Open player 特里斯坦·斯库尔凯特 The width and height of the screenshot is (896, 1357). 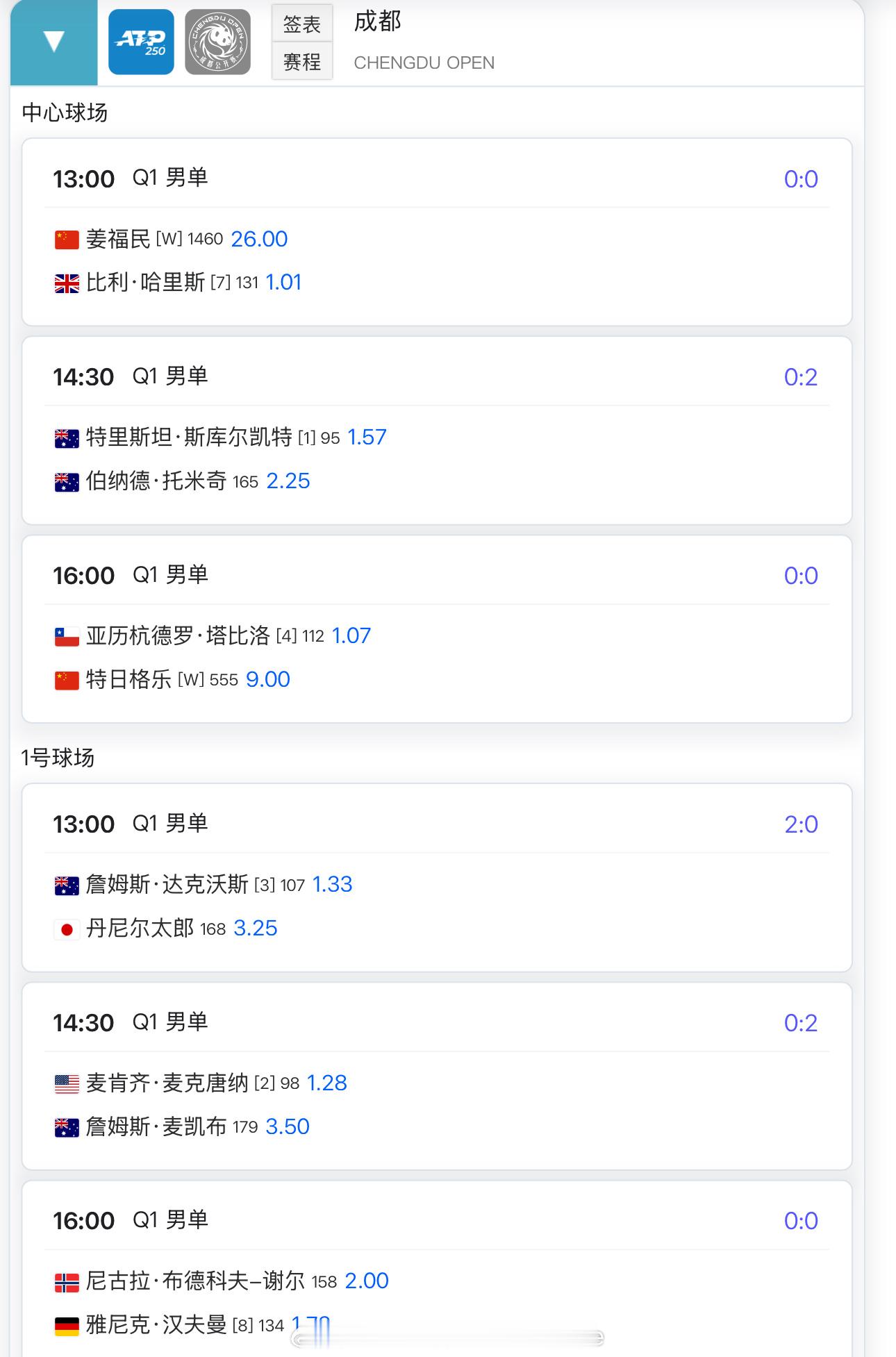189,438
